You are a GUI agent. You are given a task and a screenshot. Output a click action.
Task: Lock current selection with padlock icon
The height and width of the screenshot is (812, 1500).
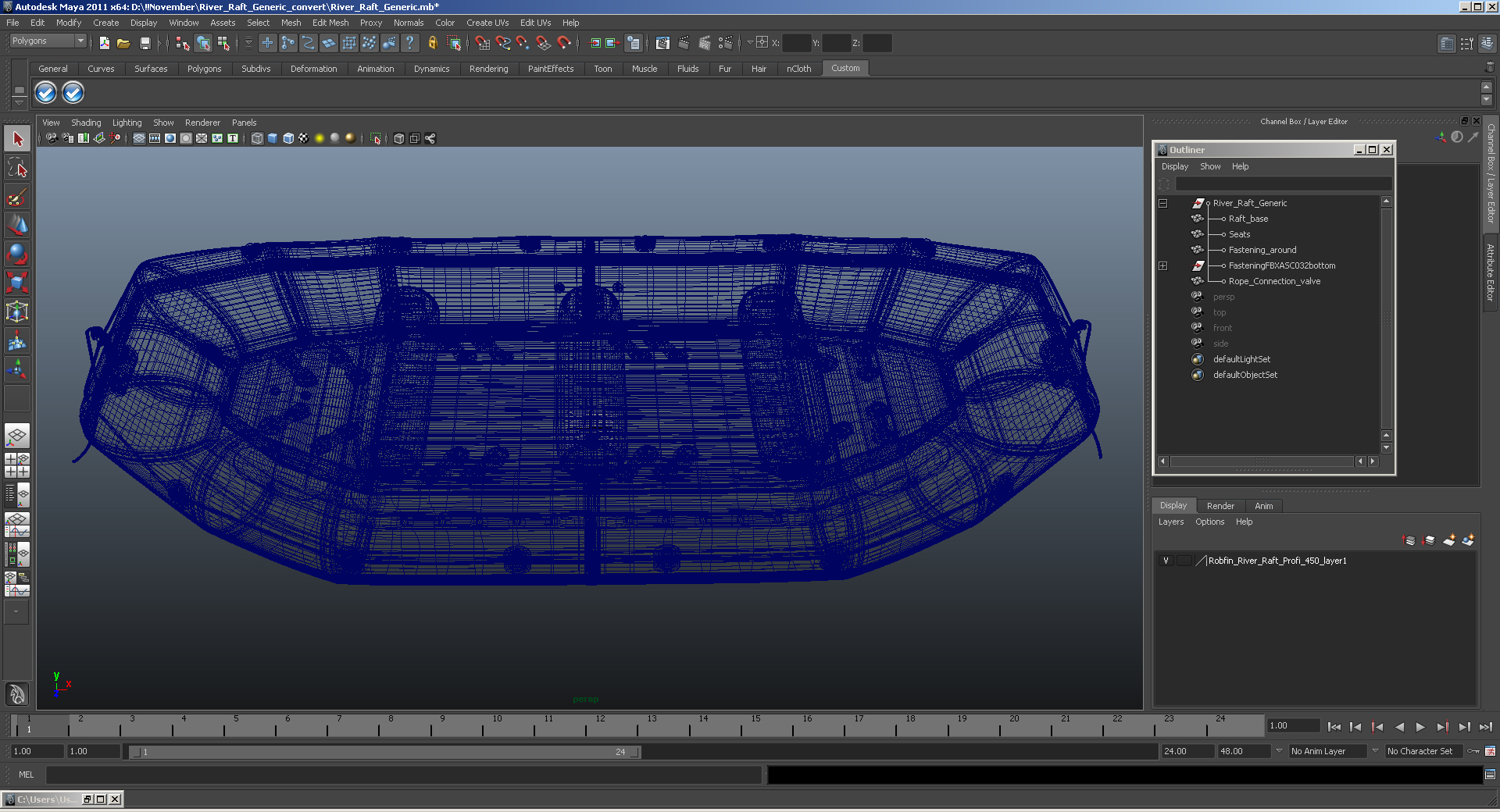coord(433,43)
